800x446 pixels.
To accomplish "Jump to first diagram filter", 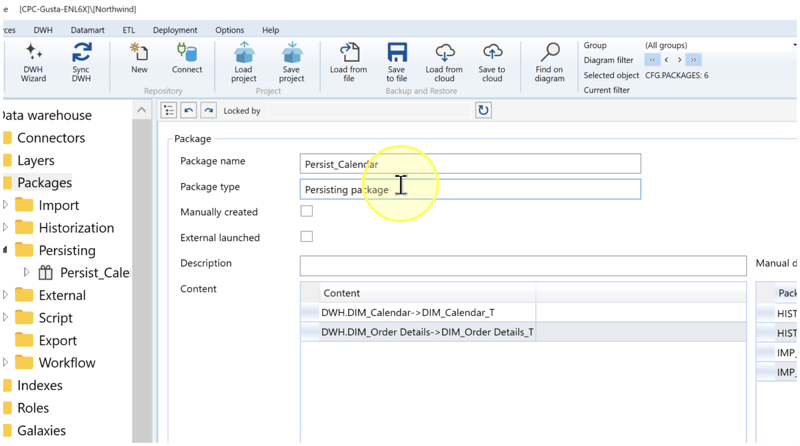I will (x=652, y=60).
